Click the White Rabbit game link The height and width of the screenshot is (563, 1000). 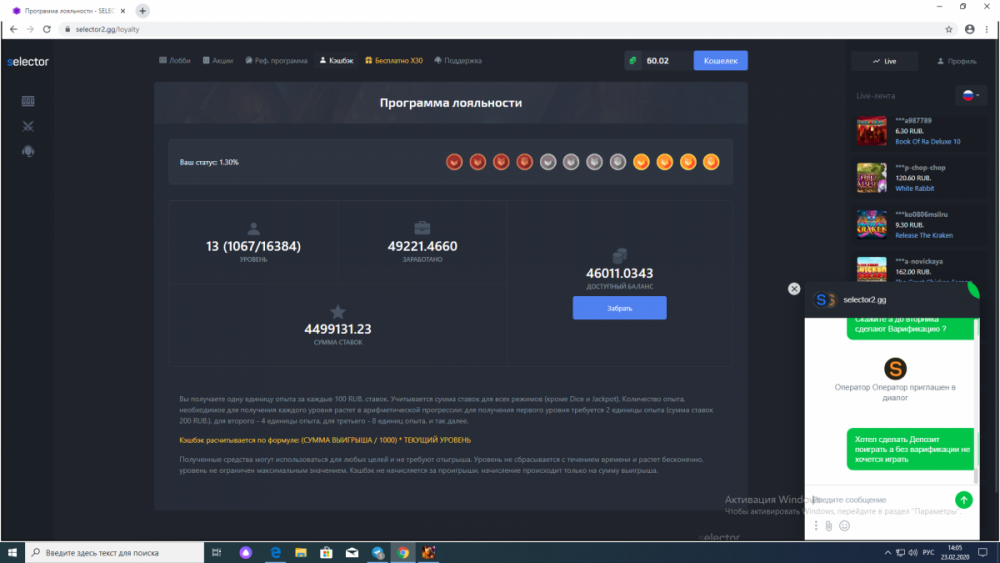pyautogui.click(x=916, y=189)
